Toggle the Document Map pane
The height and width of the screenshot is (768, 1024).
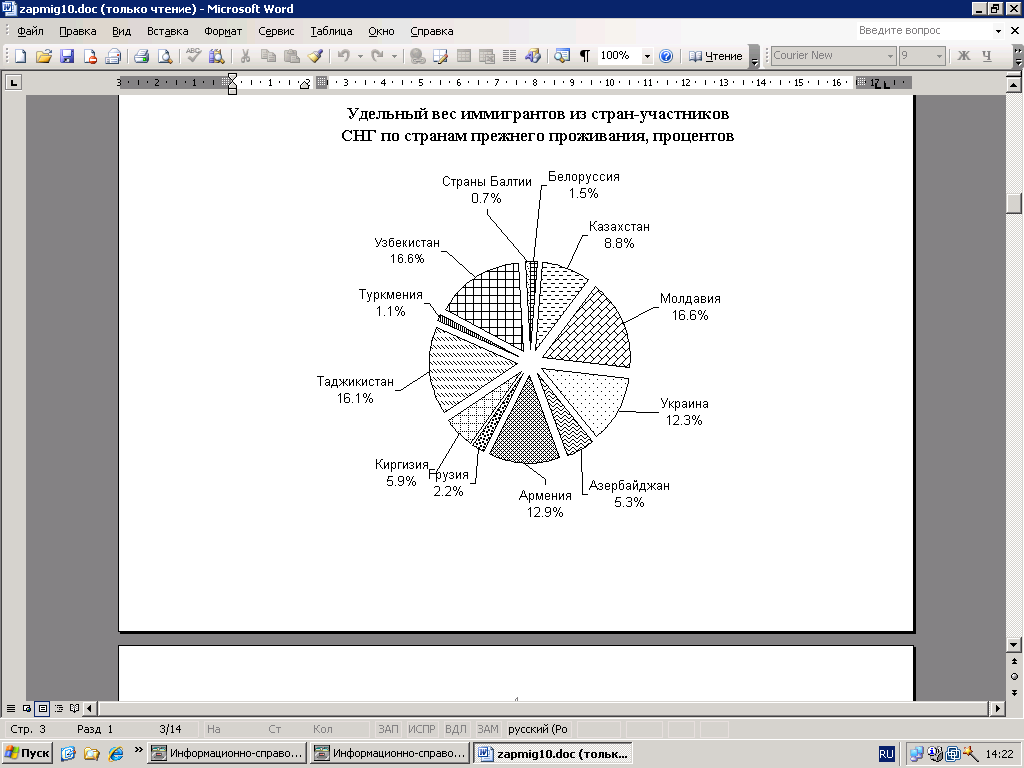(x=562, y=56)
